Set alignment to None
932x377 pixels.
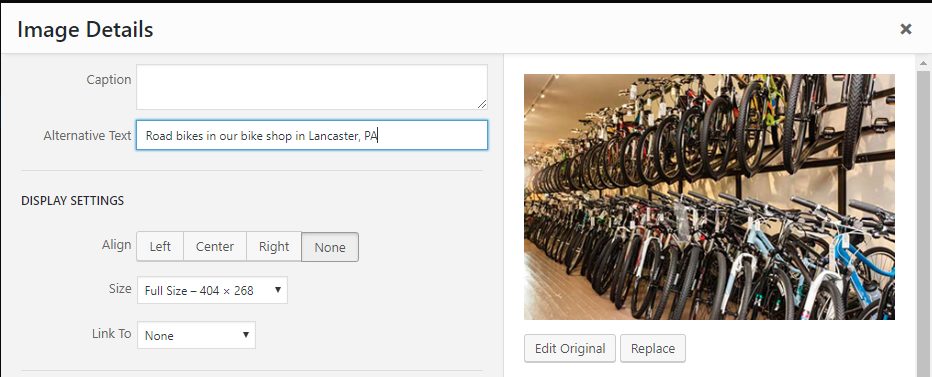coord(330,247)
